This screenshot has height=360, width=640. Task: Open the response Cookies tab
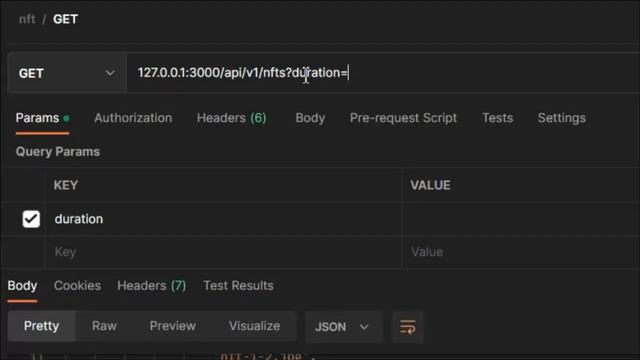(x=78, y=286)
